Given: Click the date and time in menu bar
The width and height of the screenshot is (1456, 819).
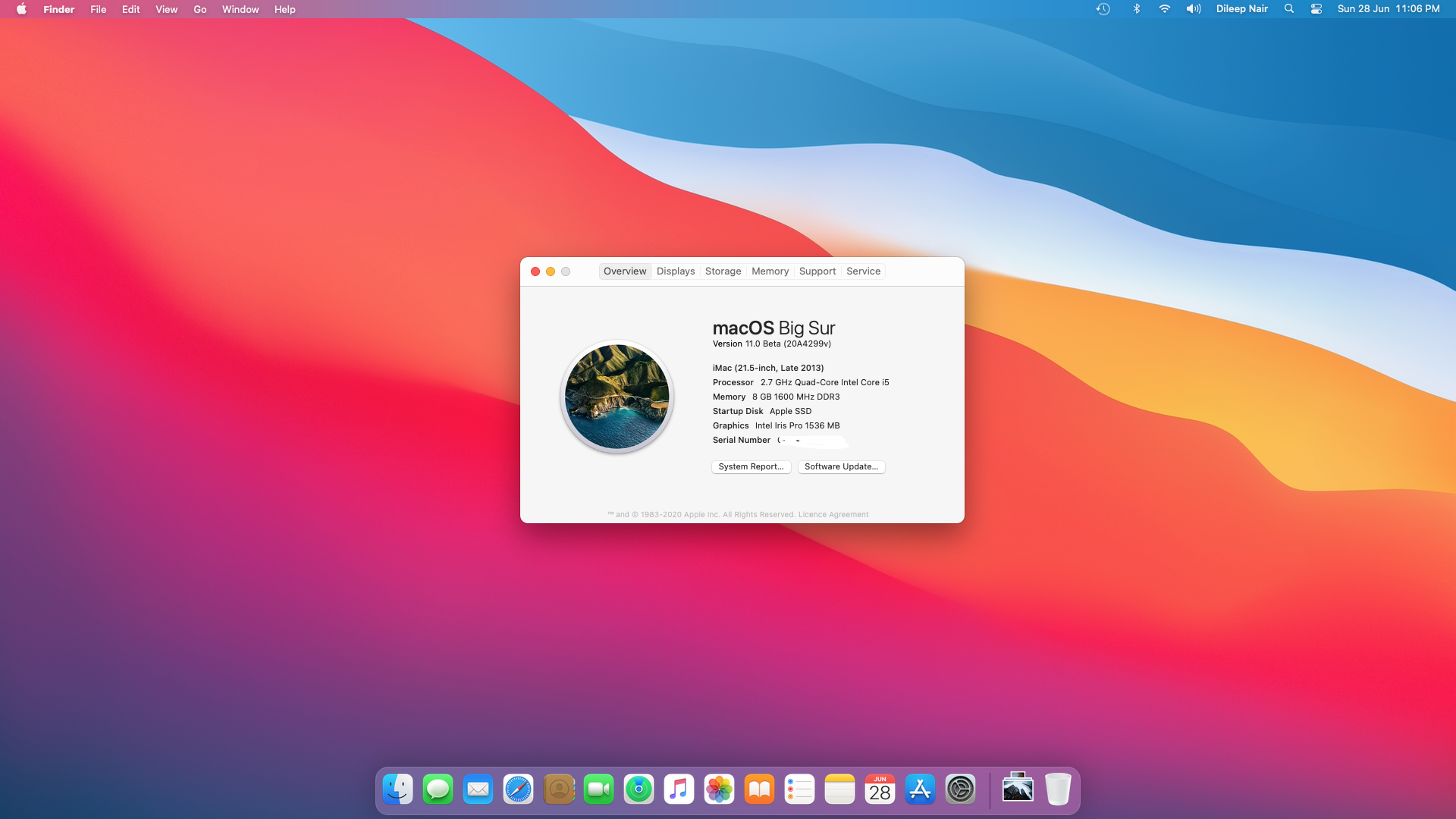Looking at the screenshot, I should tap(1389, 9).
